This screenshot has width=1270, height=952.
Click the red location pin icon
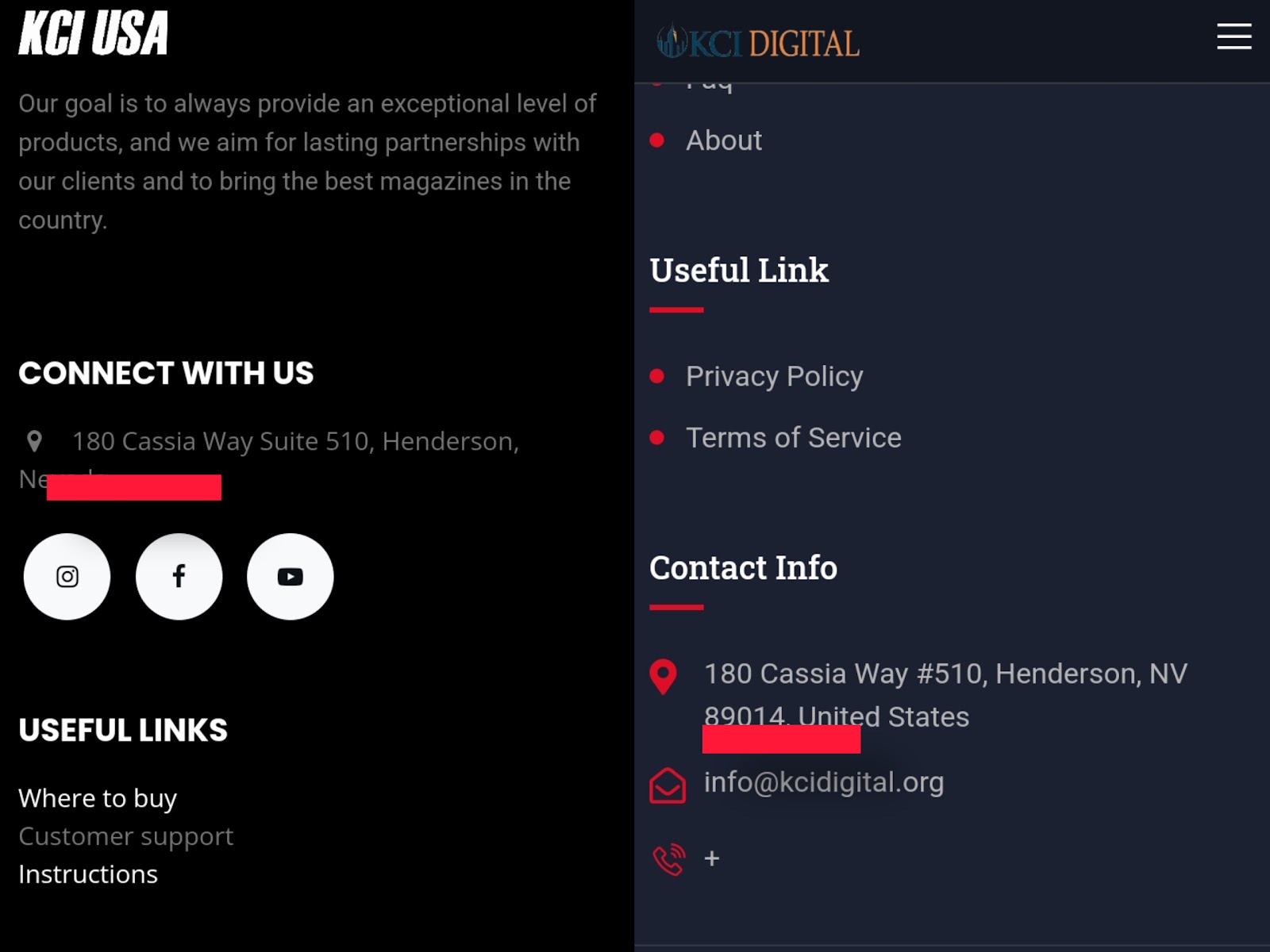click(663, 677)
